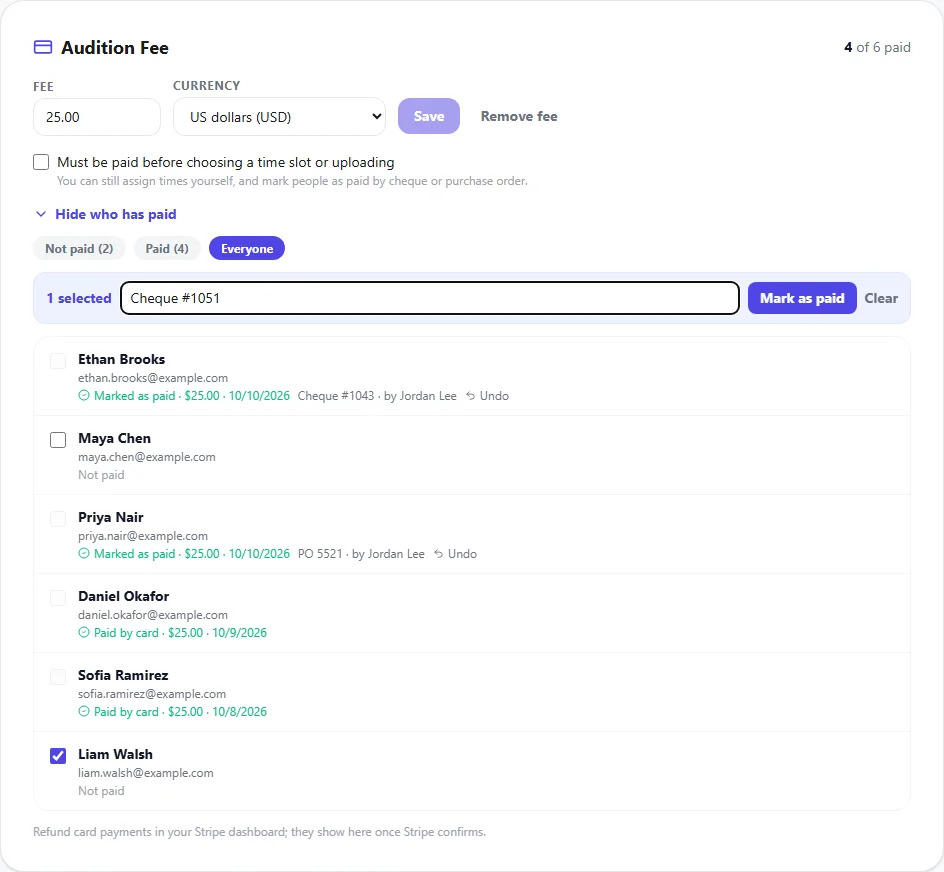Click Daniel Okafor name

coord(123,596)
